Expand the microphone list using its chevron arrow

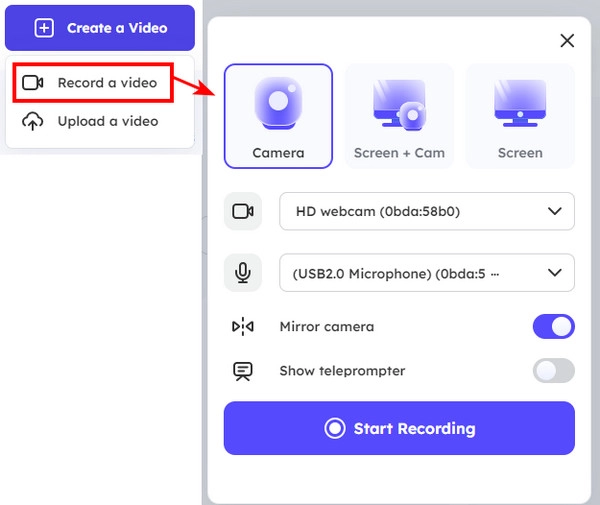point(555,272)
